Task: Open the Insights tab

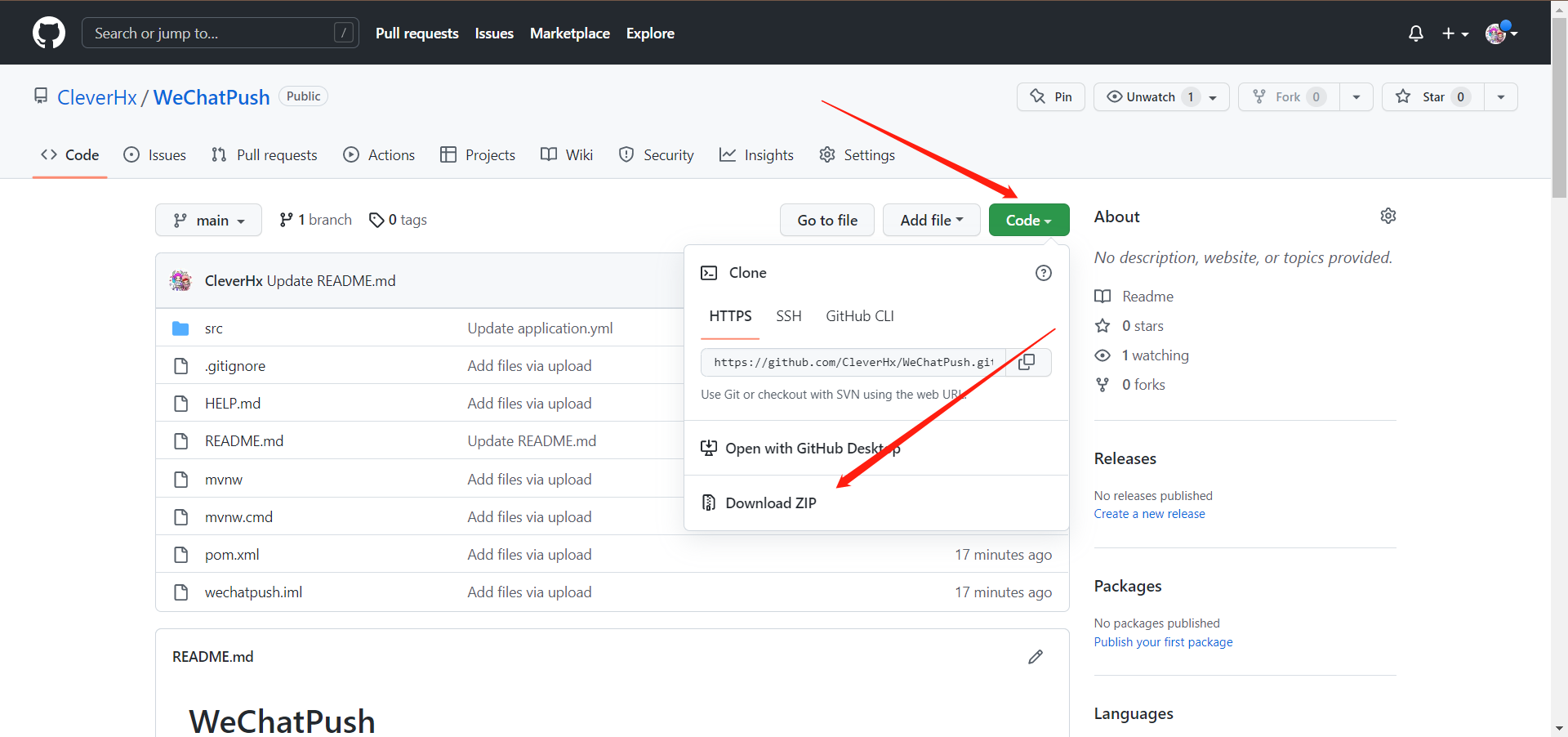Action: click(756, 154)
